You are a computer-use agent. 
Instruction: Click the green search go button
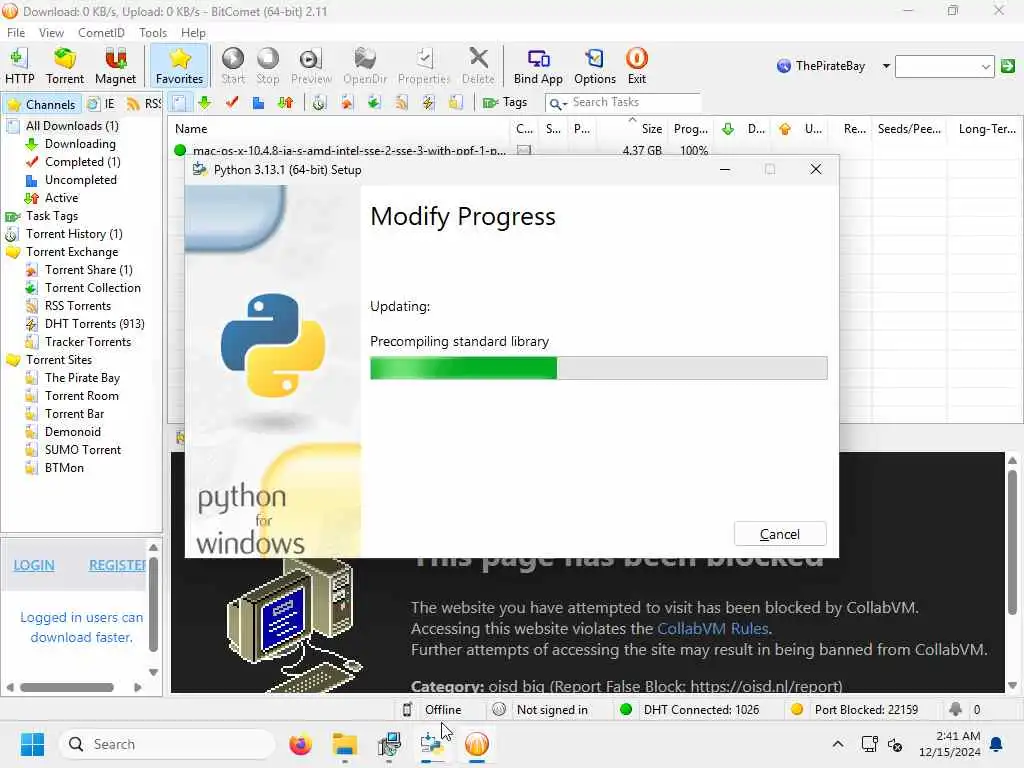pos(1008,66)
